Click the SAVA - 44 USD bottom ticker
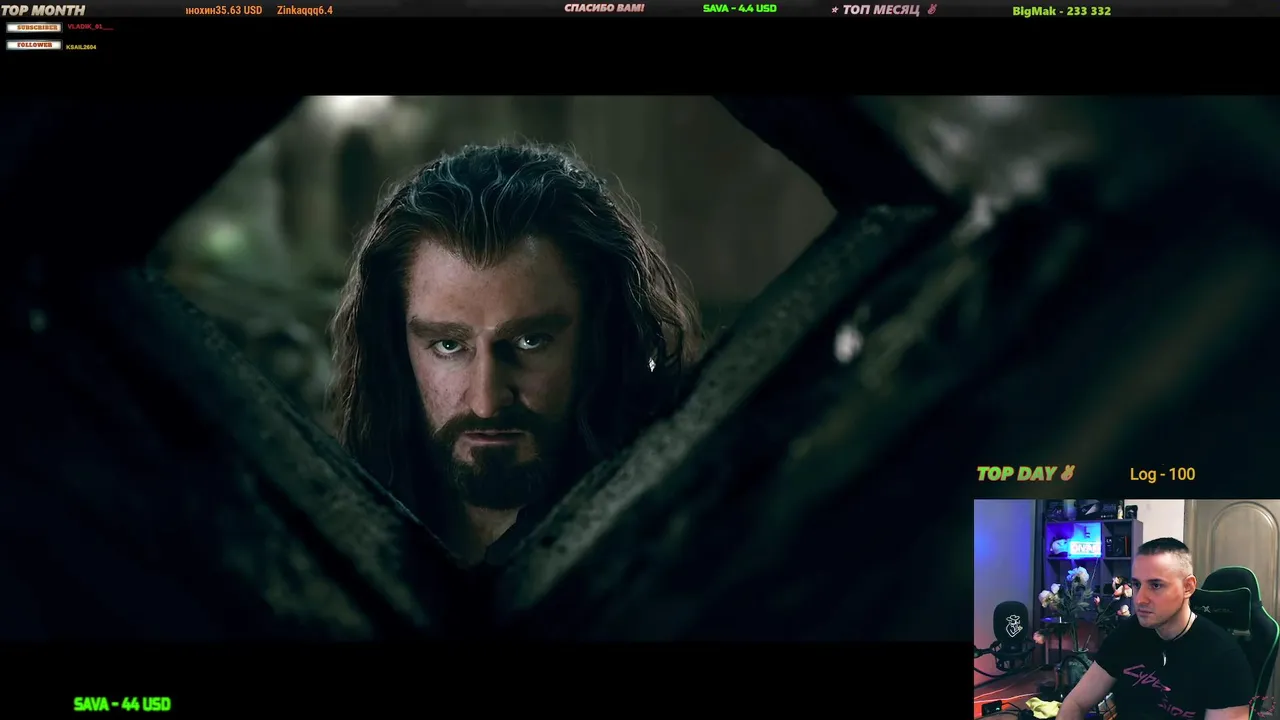The height and width of the screenshot is (720, 1280). tap(122, 704)
